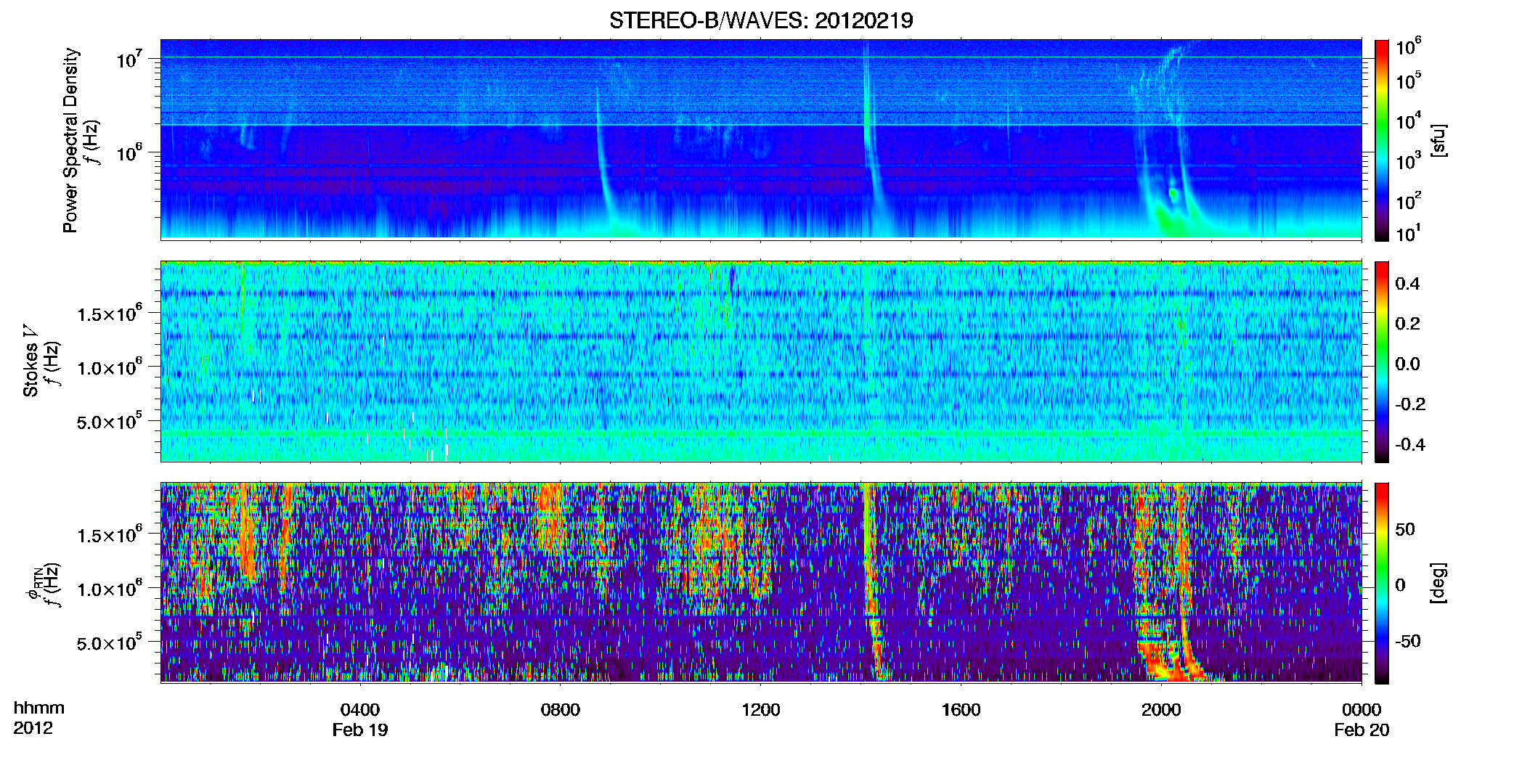The image size is (1522, 784).
Task: Click the 1.5×10^6 tick of the Stokes V panel
Action: pyautogui.click(x=110, y=314)
